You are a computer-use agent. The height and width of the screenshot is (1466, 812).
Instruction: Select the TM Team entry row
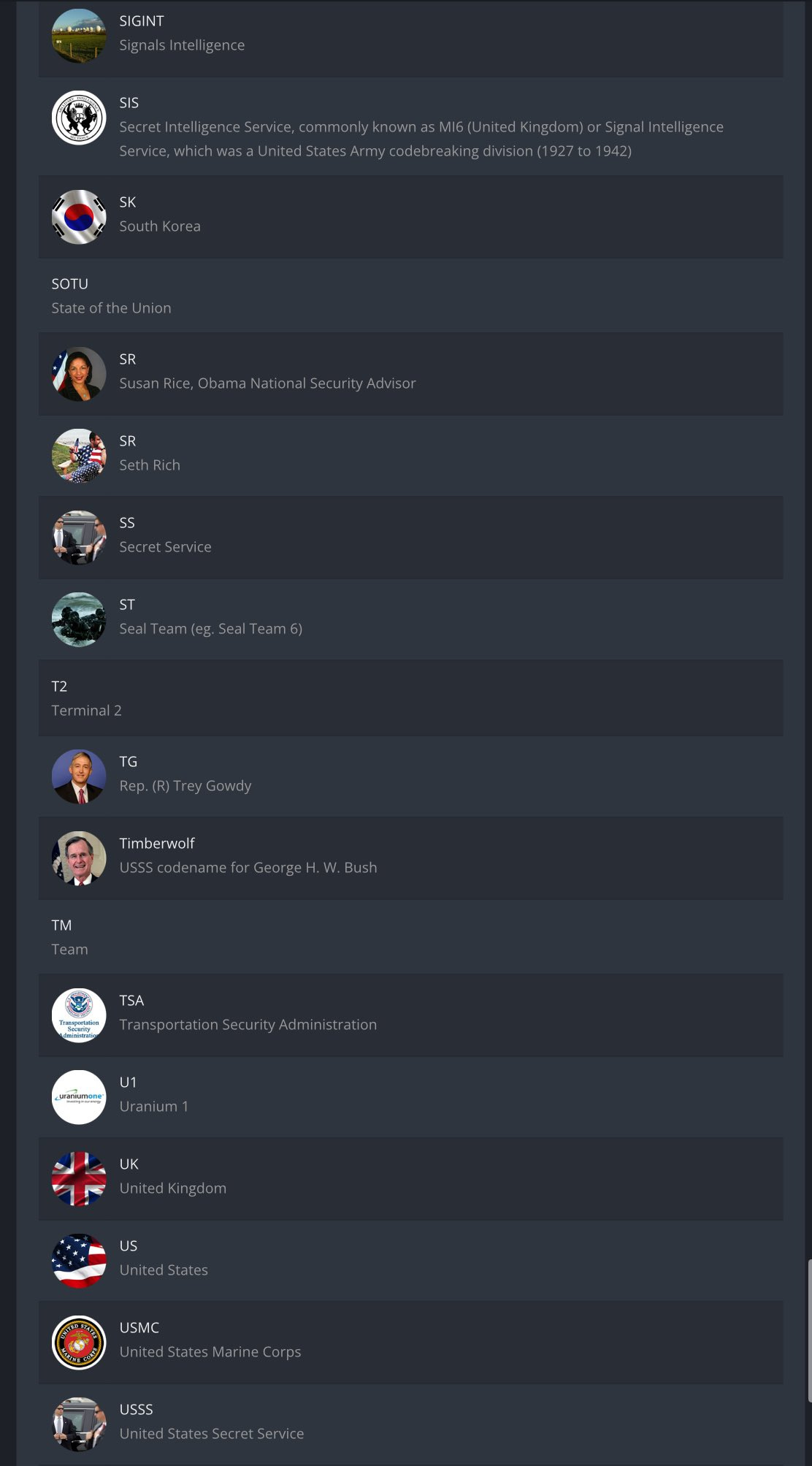pos(411,937)
